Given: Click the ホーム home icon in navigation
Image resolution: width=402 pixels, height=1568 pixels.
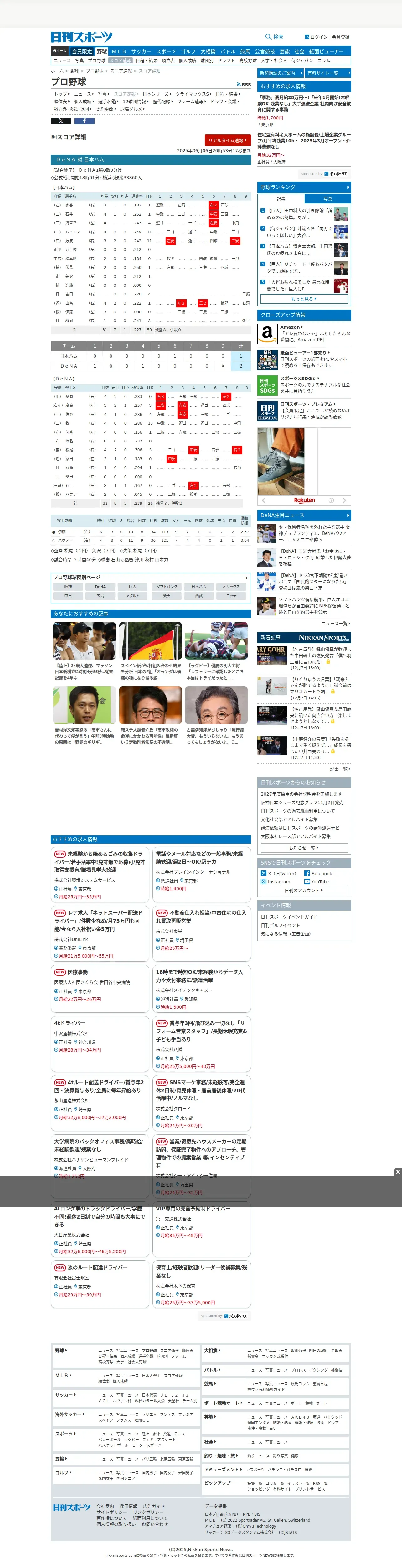Looking at the screenshot, I should tap(59, 51).
